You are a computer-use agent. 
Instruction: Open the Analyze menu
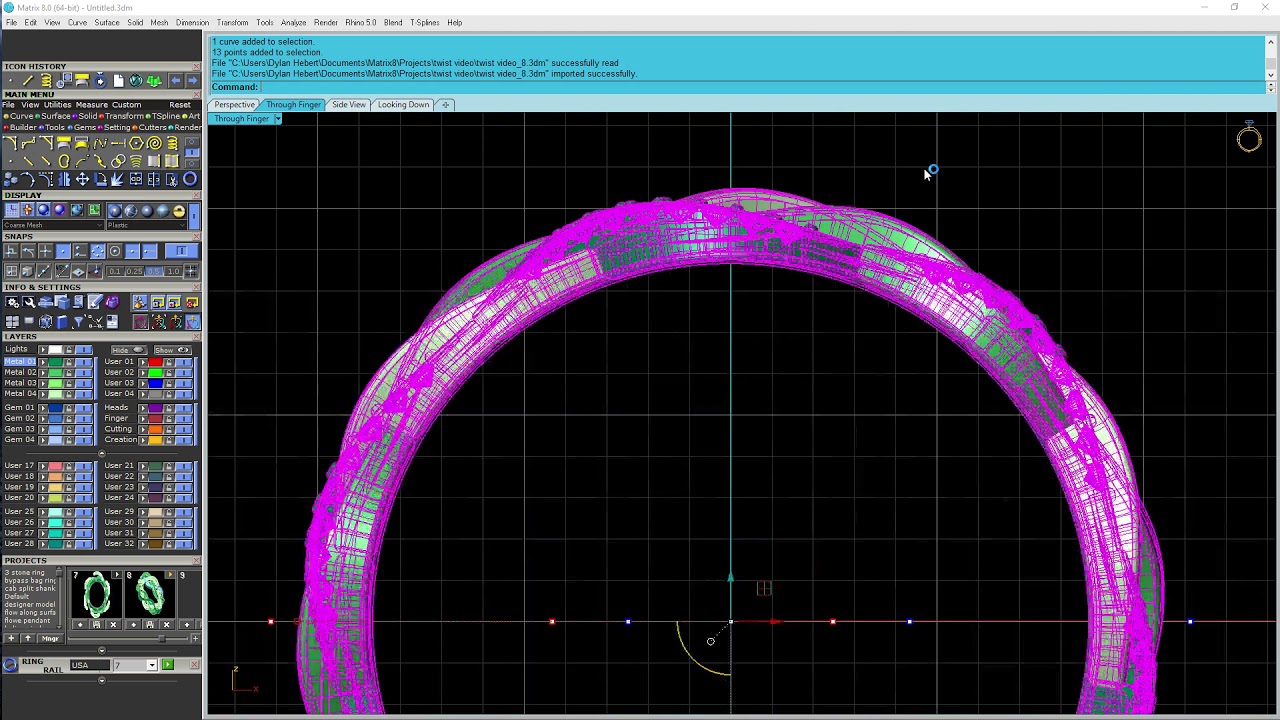pos(293,22)
